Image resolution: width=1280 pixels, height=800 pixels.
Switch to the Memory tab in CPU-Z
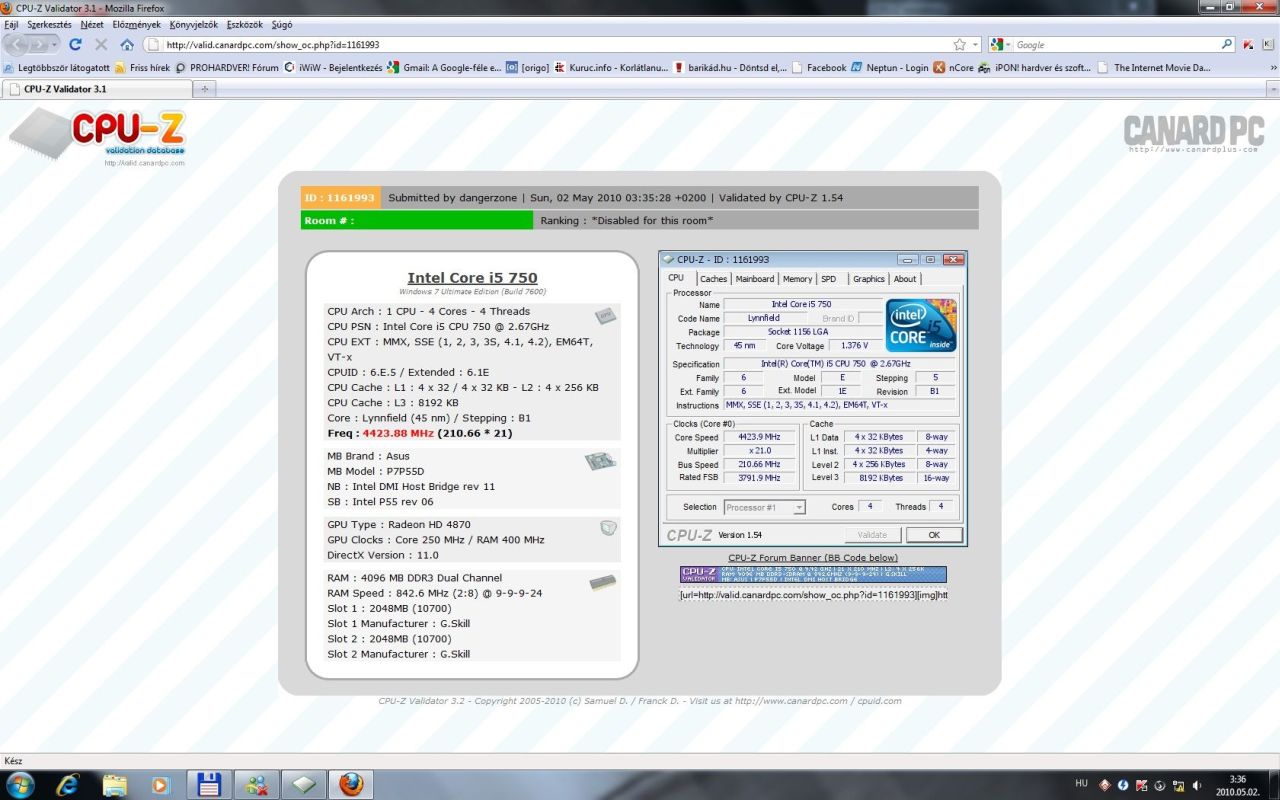point(797,279)
